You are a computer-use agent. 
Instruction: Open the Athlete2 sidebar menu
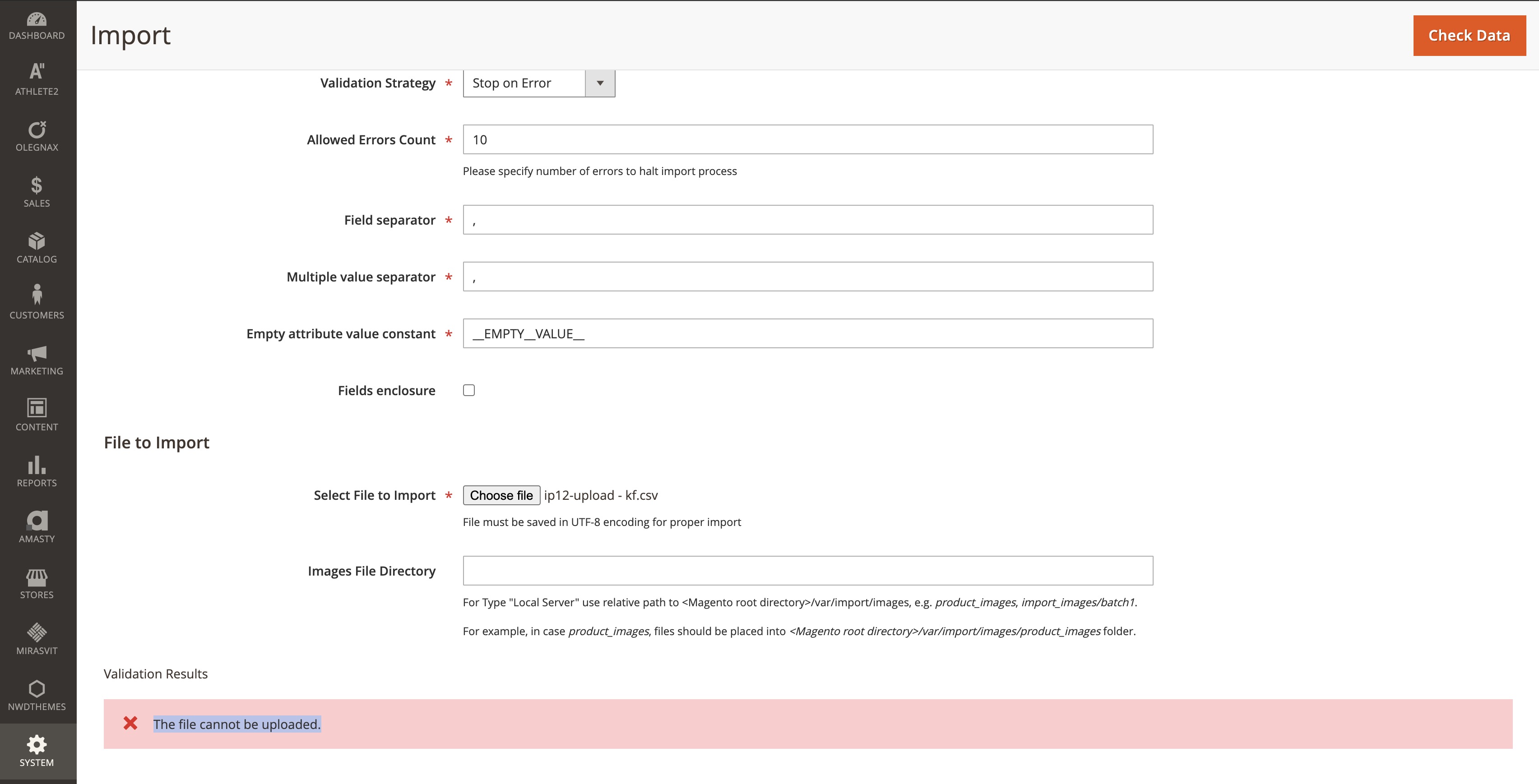(x=37, y=79)
